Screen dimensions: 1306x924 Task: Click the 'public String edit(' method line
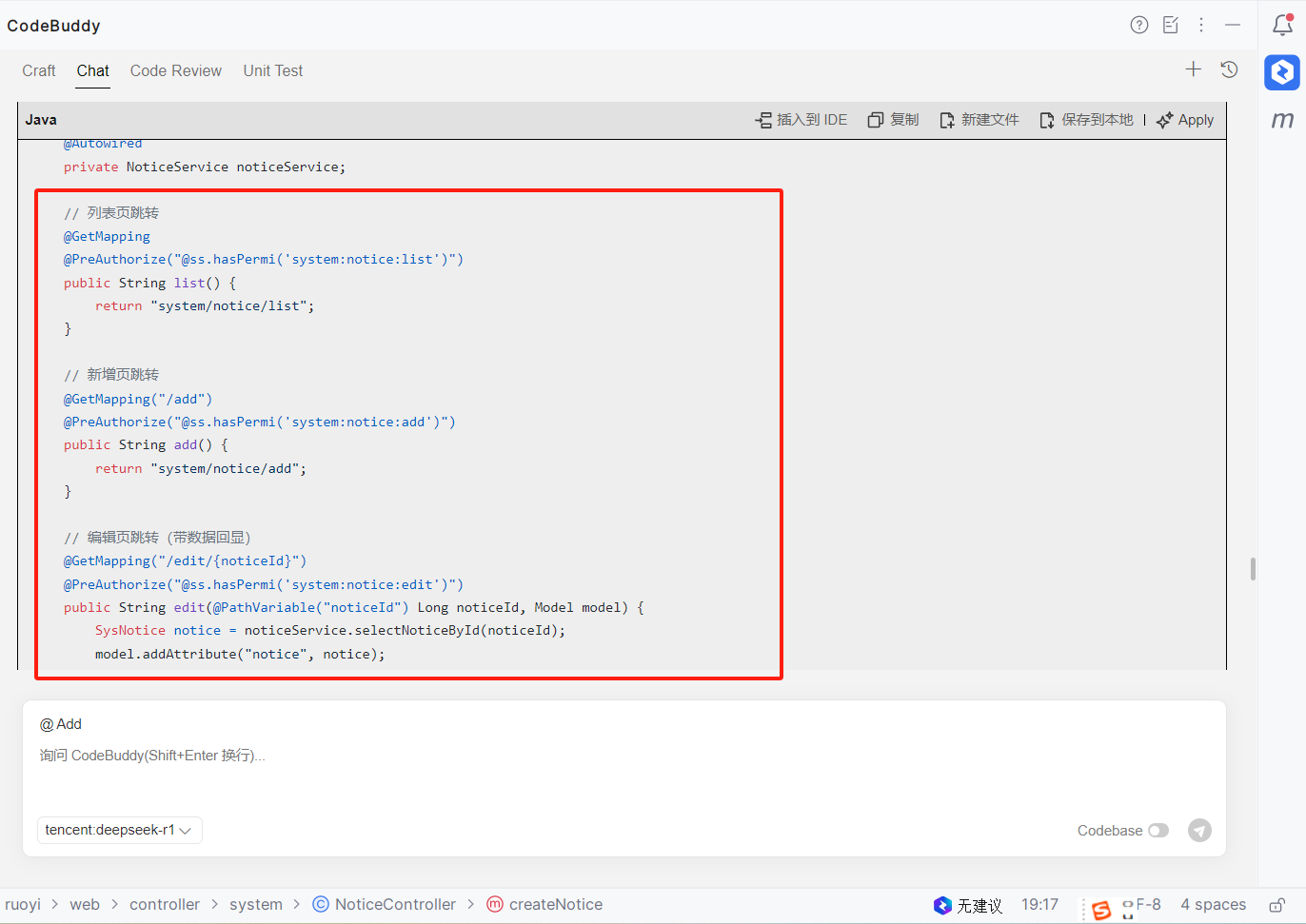tap(354, 608)
